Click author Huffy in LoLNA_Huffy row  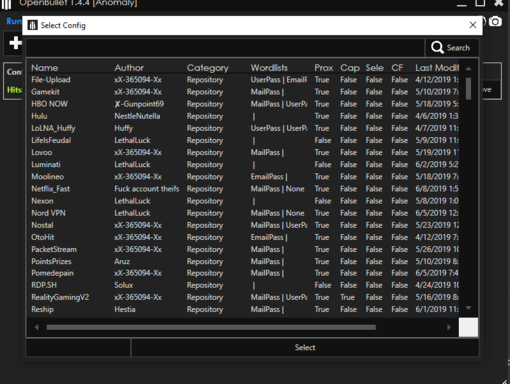123,128
